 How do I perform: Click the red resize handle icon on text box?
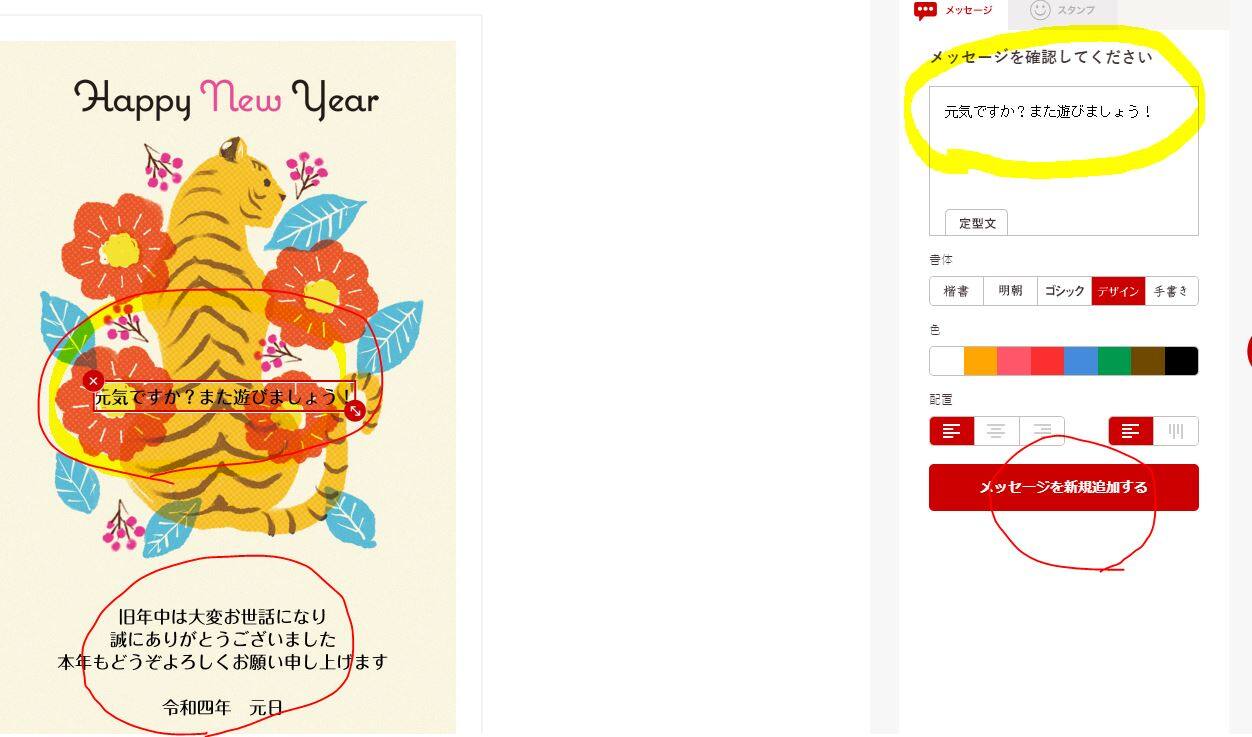pyautogui.click(x=354, y=410)
